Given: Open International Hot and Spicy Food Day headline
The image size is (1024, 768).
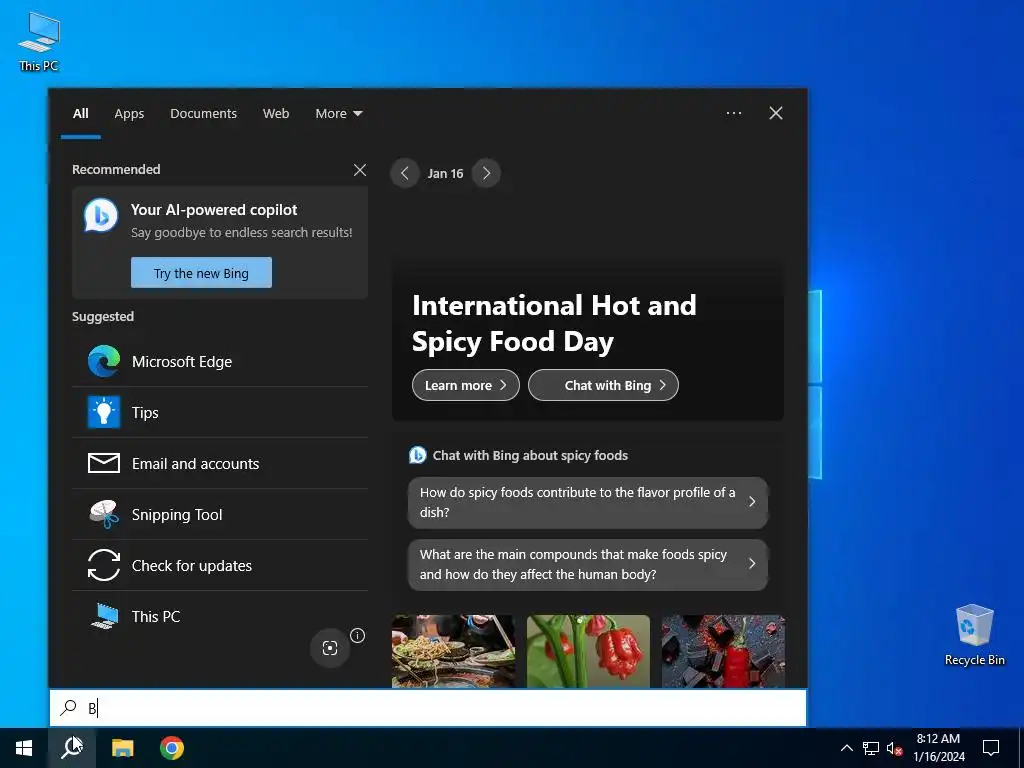Looking at the screenshot, I should [554, 323].
